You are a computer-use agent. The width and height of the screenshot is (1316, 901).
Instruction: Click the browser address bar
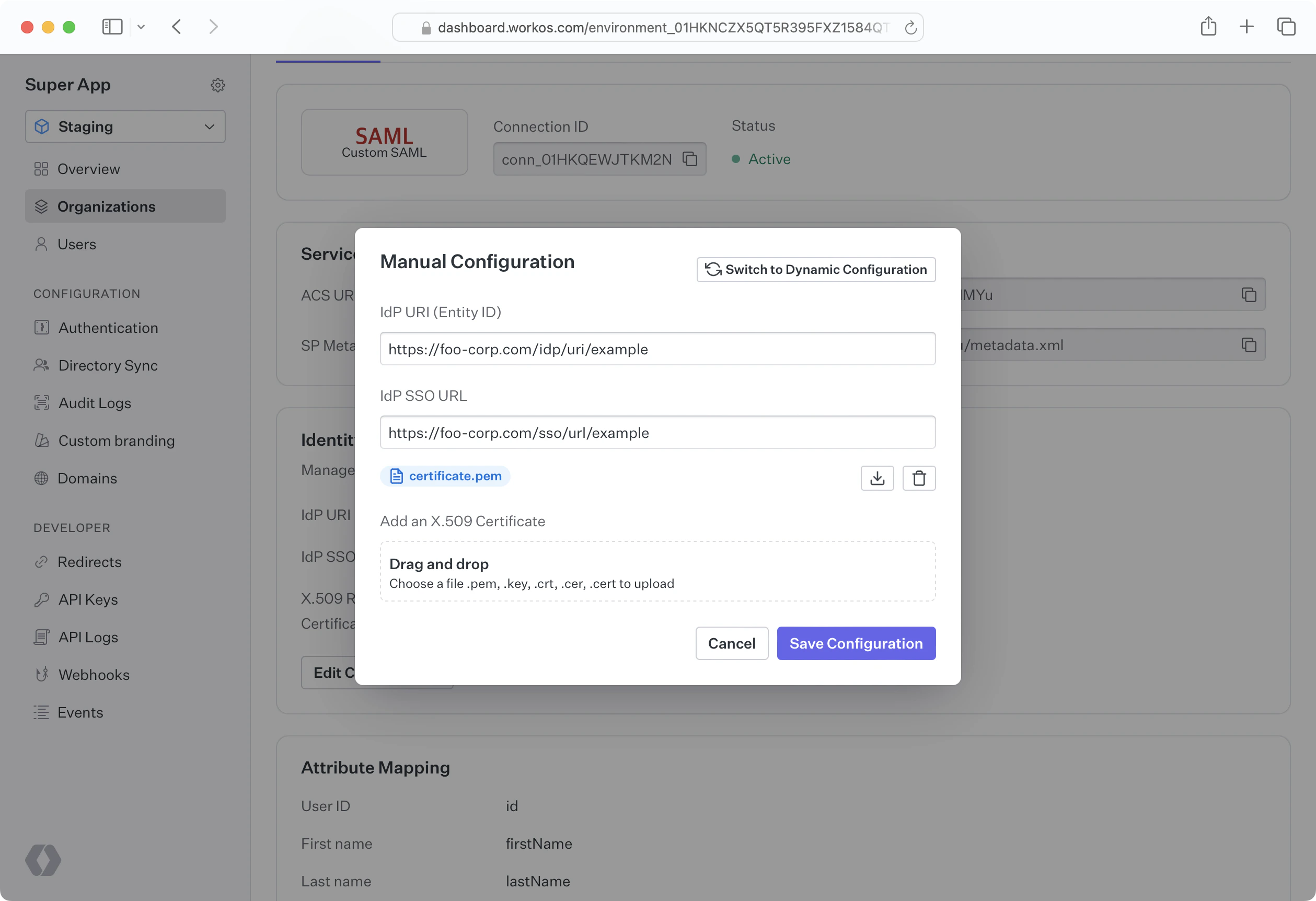pos(657,27)
